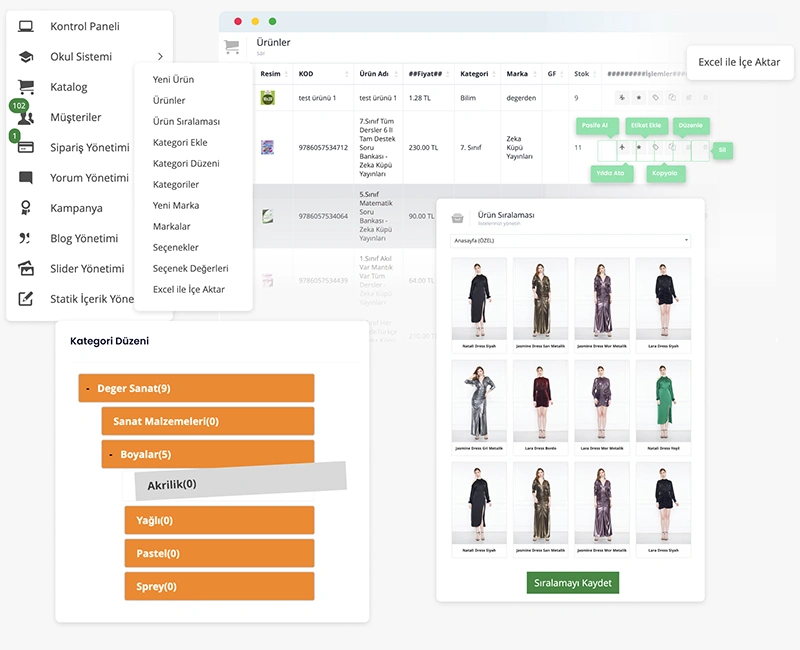
Task: Click the Sipariş Yönetimi card icon
Action: point(26,147)
